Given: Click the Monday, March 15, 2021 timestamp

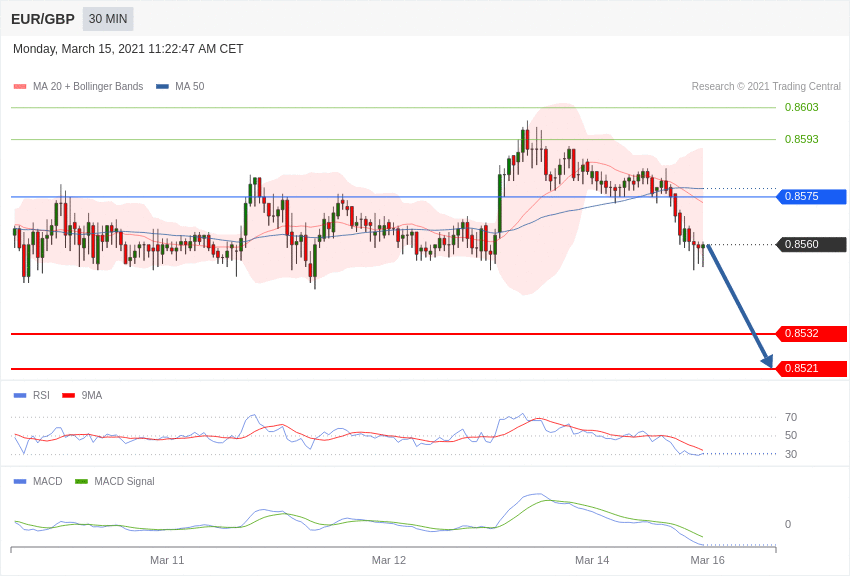Looking at the screenshot, I should point(128,49).
